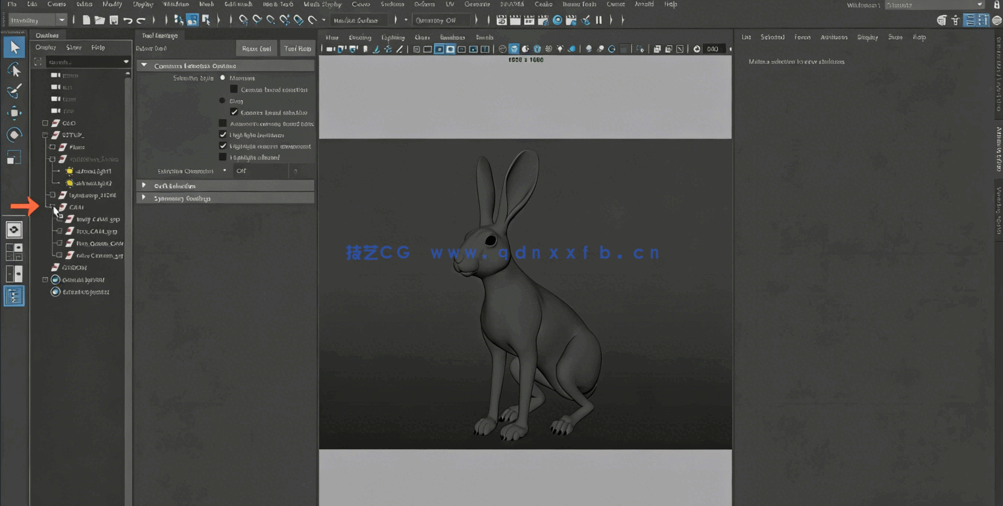Activate the Lasso Select tool
1003x506 pixels.
click(x=14, y=70)
